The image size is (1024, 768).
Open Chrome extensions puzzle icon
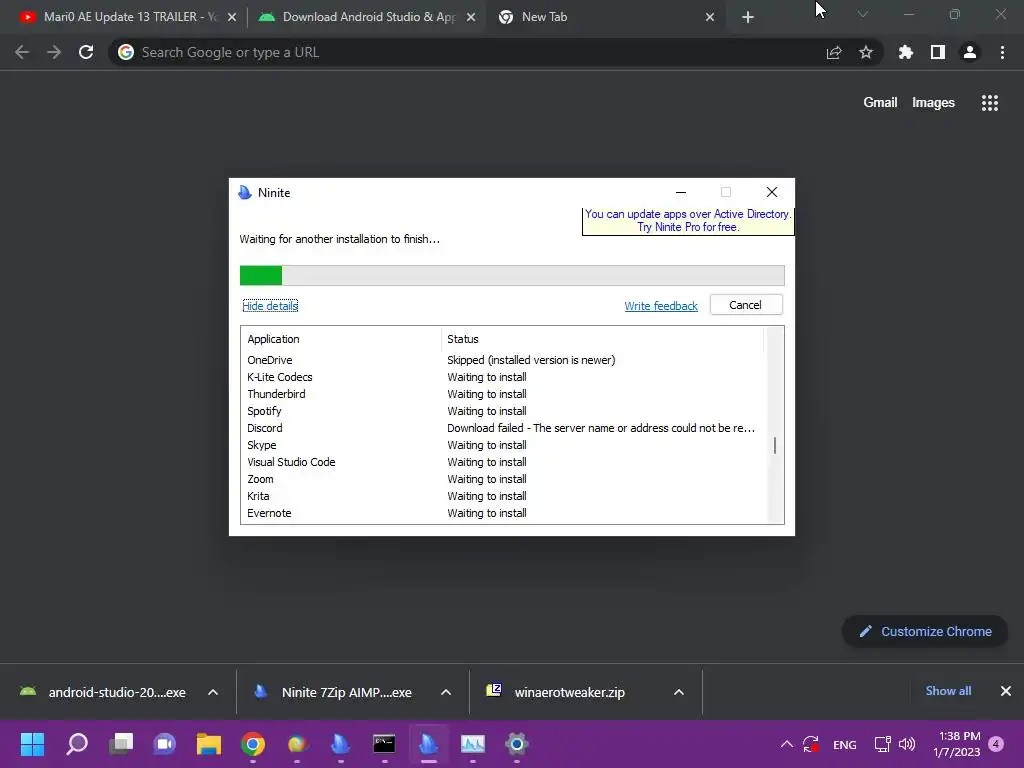[x=906, y=52]
